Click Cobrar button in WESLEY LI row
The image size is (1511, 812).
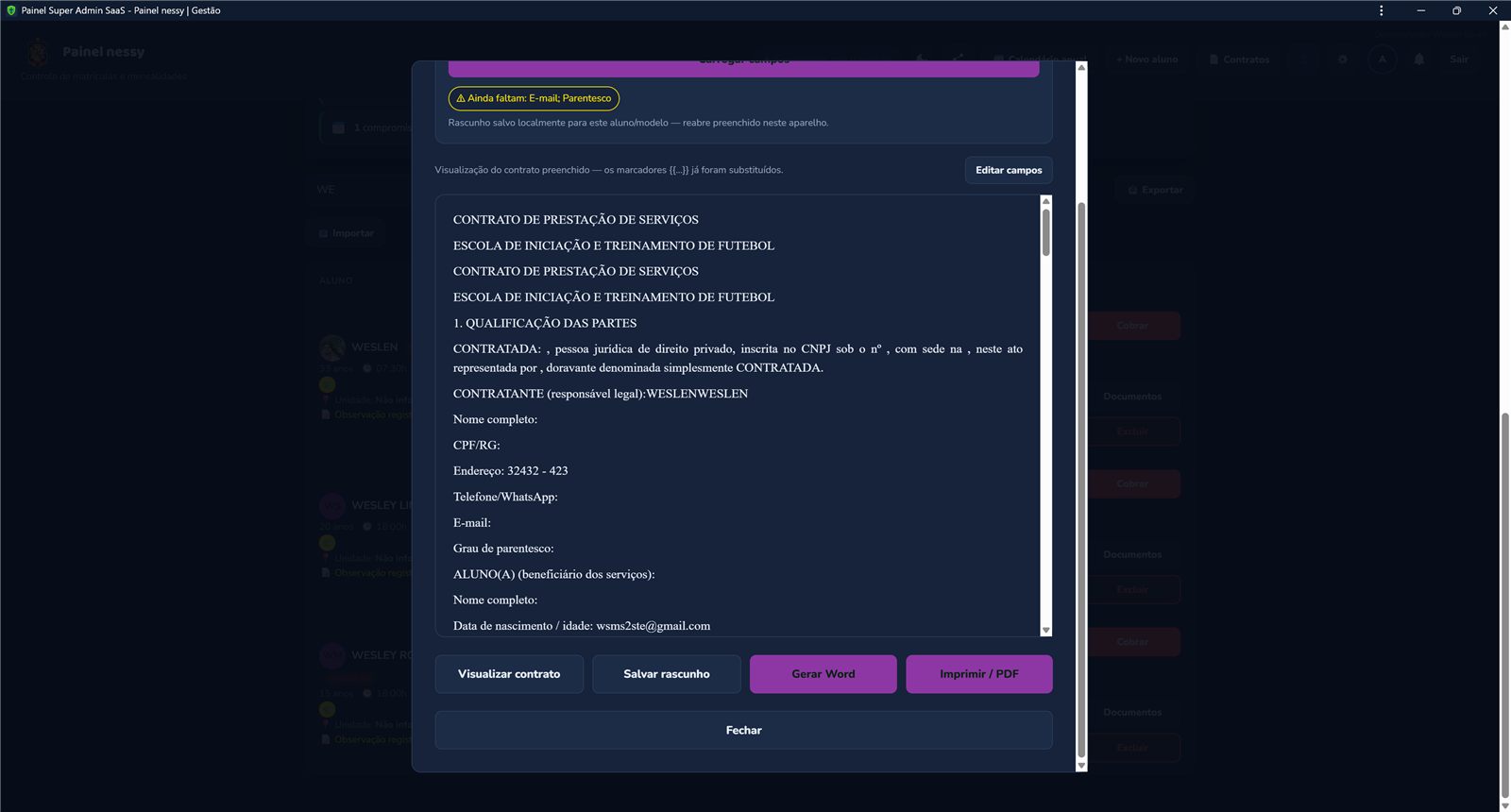[1132, 483]
